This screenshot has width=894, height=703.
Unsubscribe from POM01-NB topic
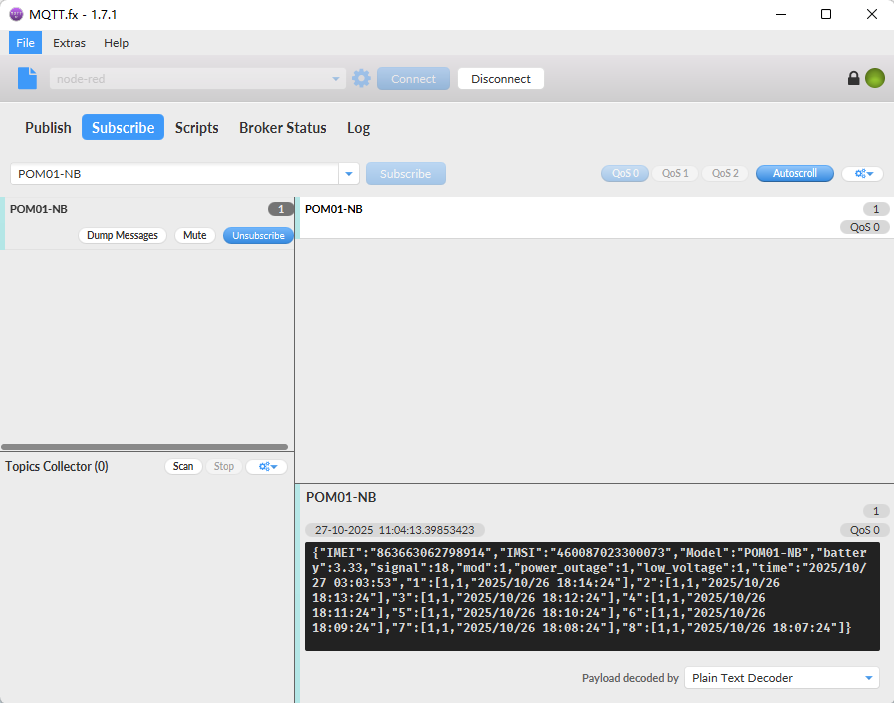(258, 235)
